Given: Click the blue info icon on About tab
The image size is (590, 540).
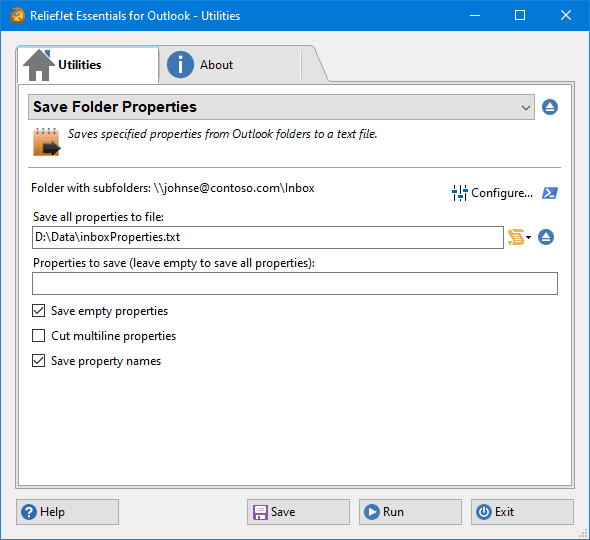Looking at the screenshot, I should (180, 65).
